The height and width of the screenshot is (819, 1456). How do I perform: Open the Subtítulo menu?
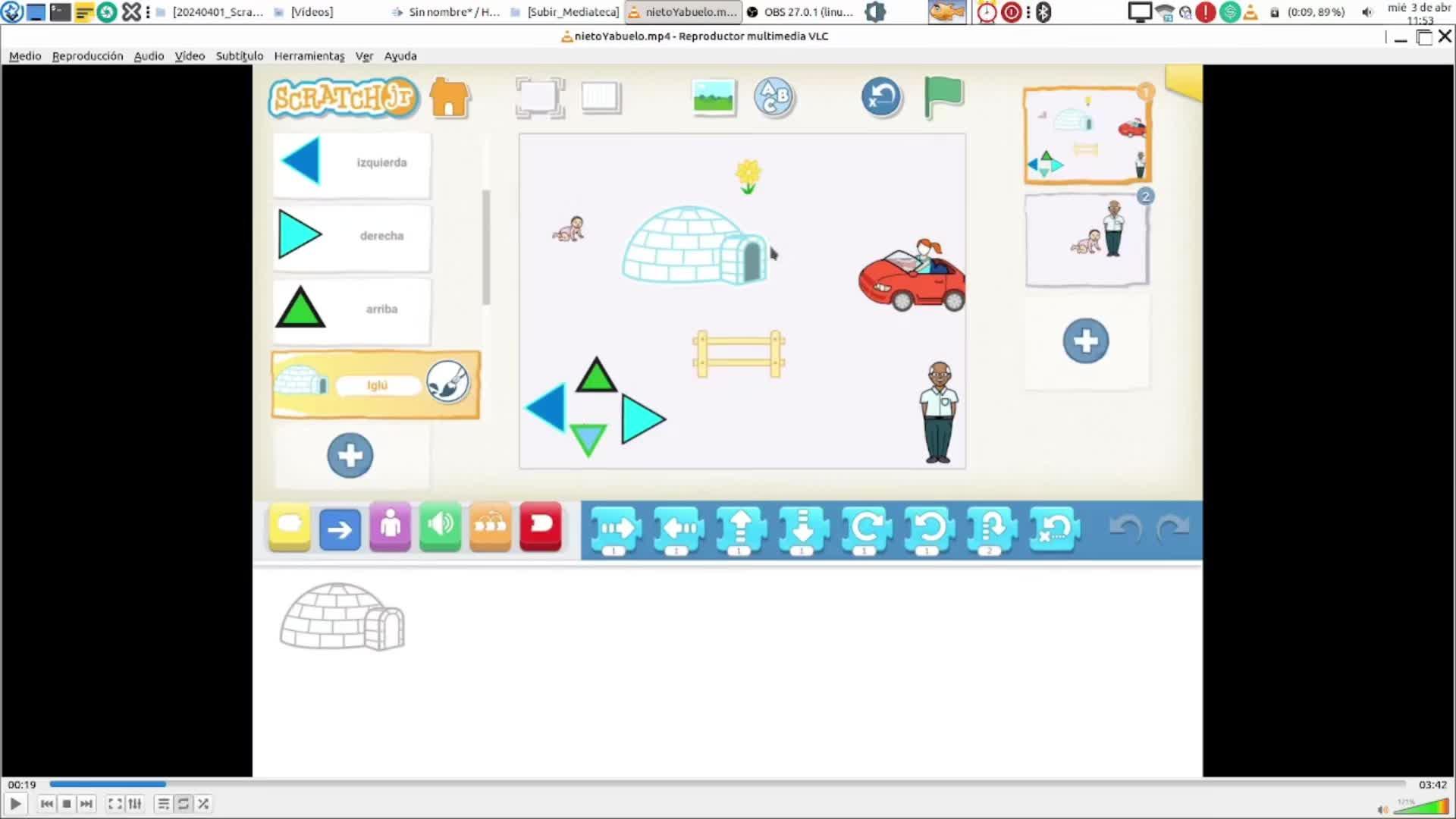coord(239,56)
